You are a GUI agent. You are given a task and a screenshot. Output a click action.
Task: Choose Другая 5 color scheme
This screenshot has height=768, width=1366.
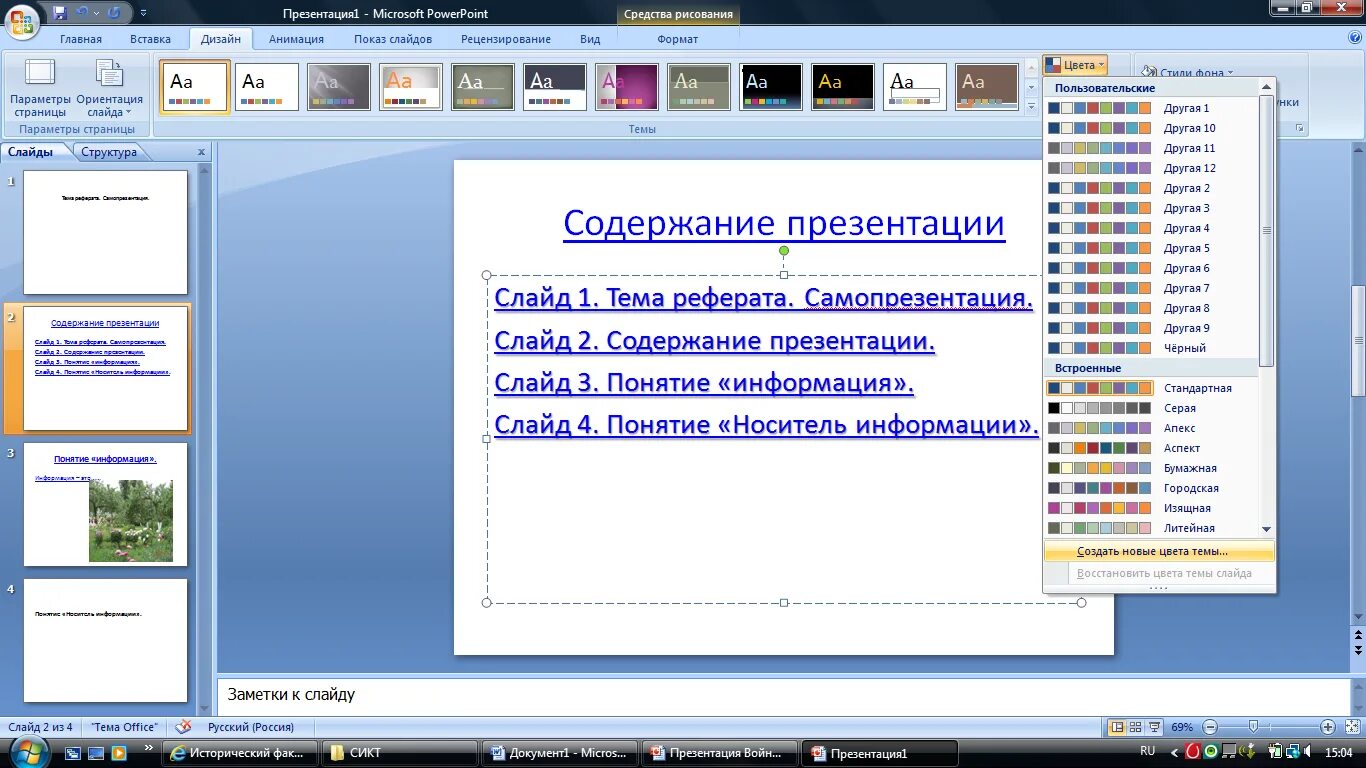click(1152, 248)
